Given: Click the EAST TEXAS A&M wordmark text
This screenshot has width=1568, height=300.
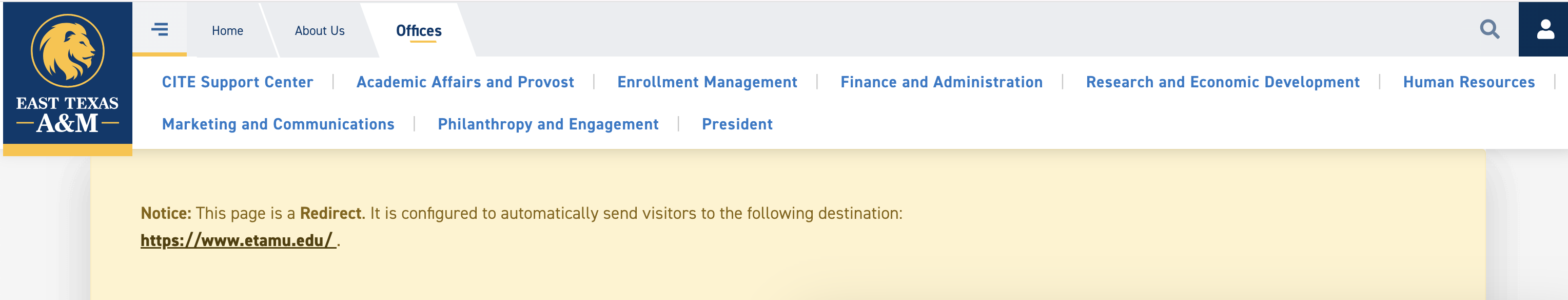Looking at the screenshot, I should pyautogui.click(x=68, y=114).
